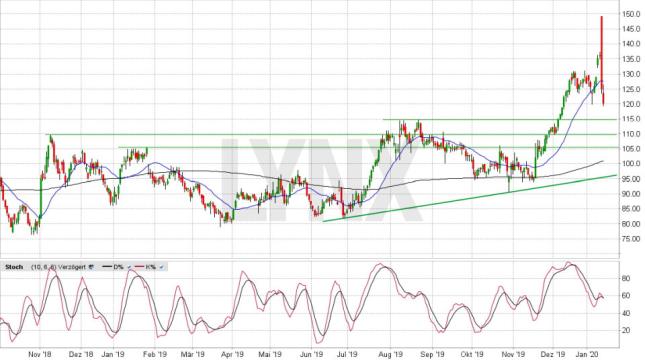This screenshot has height=363, width=645.
Task: Click the Feb '19 date label
Action: (x=155, y=354)
